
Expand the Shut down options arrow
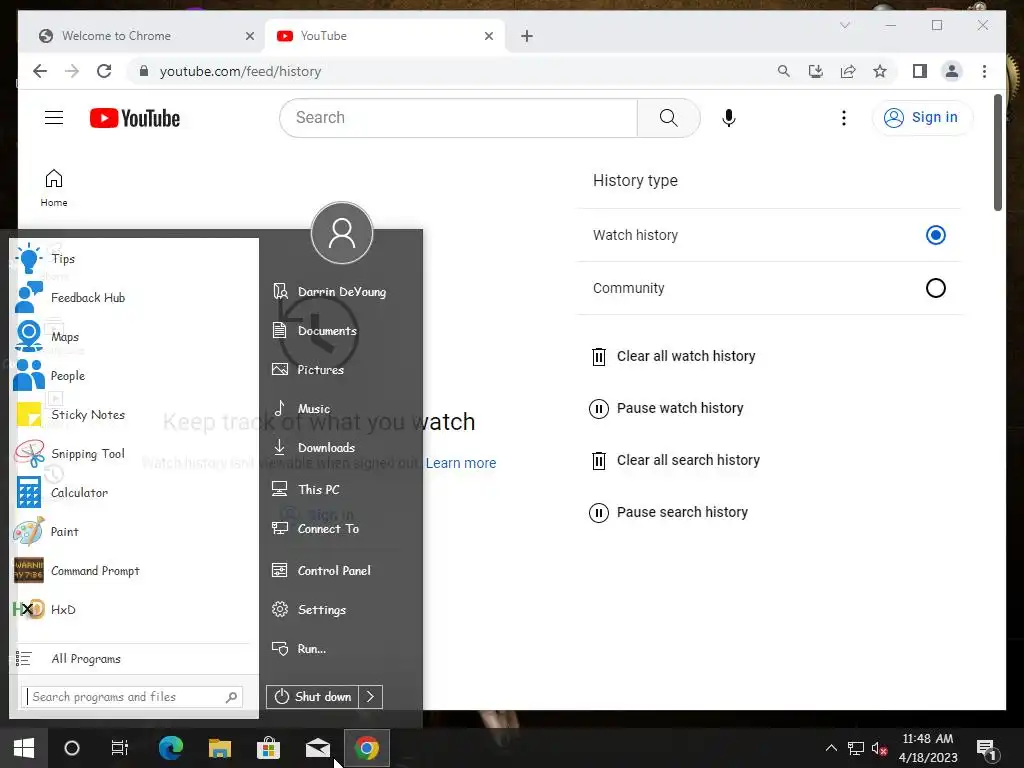point(370,697)
